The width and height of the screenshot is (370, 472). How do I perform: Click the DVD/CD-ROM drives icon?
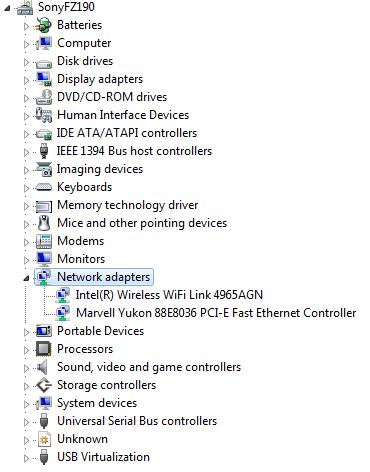[44, 97]
